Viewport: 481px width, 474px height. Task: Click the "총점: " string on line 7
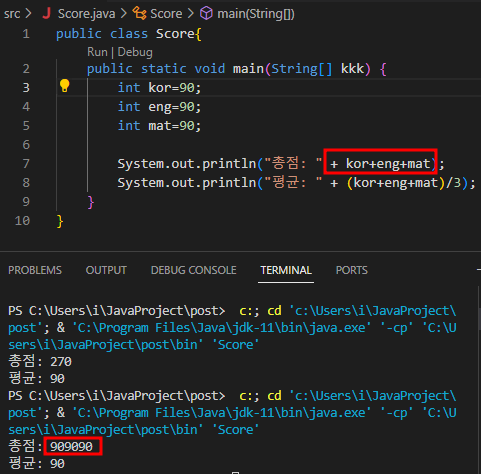[x=293, y=163]
